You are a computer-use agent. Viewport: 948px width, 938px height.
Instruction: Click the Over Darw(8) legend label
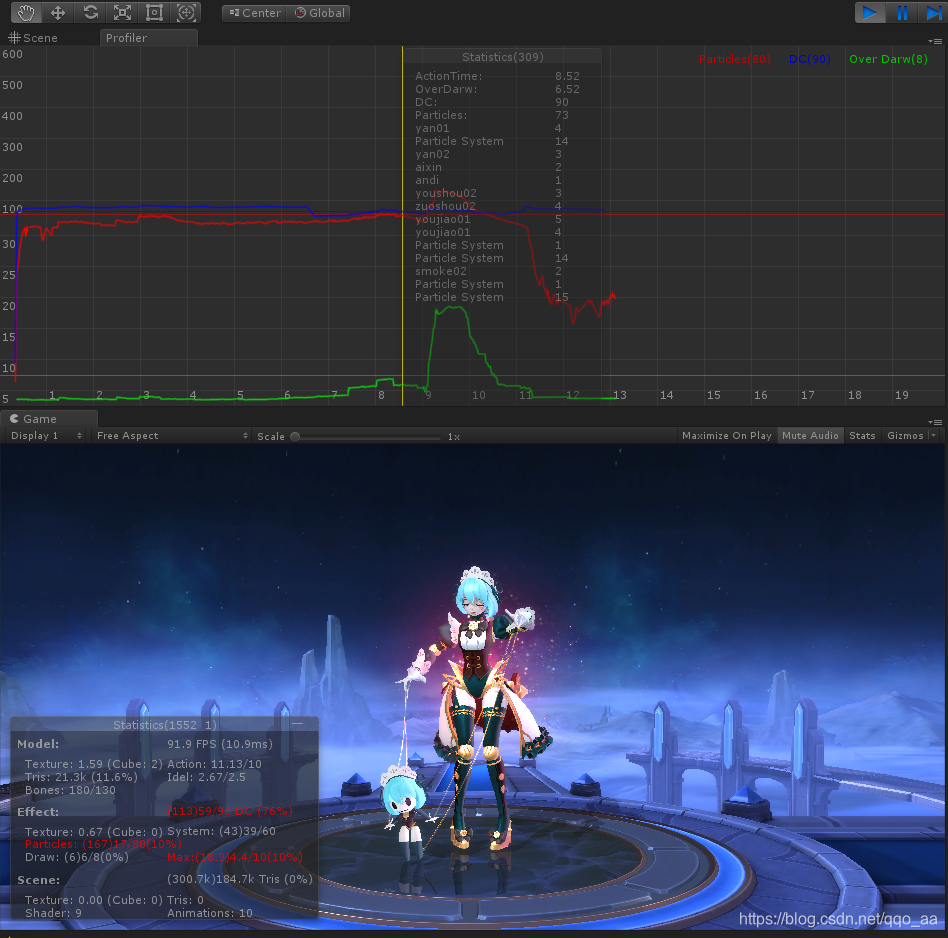tap(888, 59)
